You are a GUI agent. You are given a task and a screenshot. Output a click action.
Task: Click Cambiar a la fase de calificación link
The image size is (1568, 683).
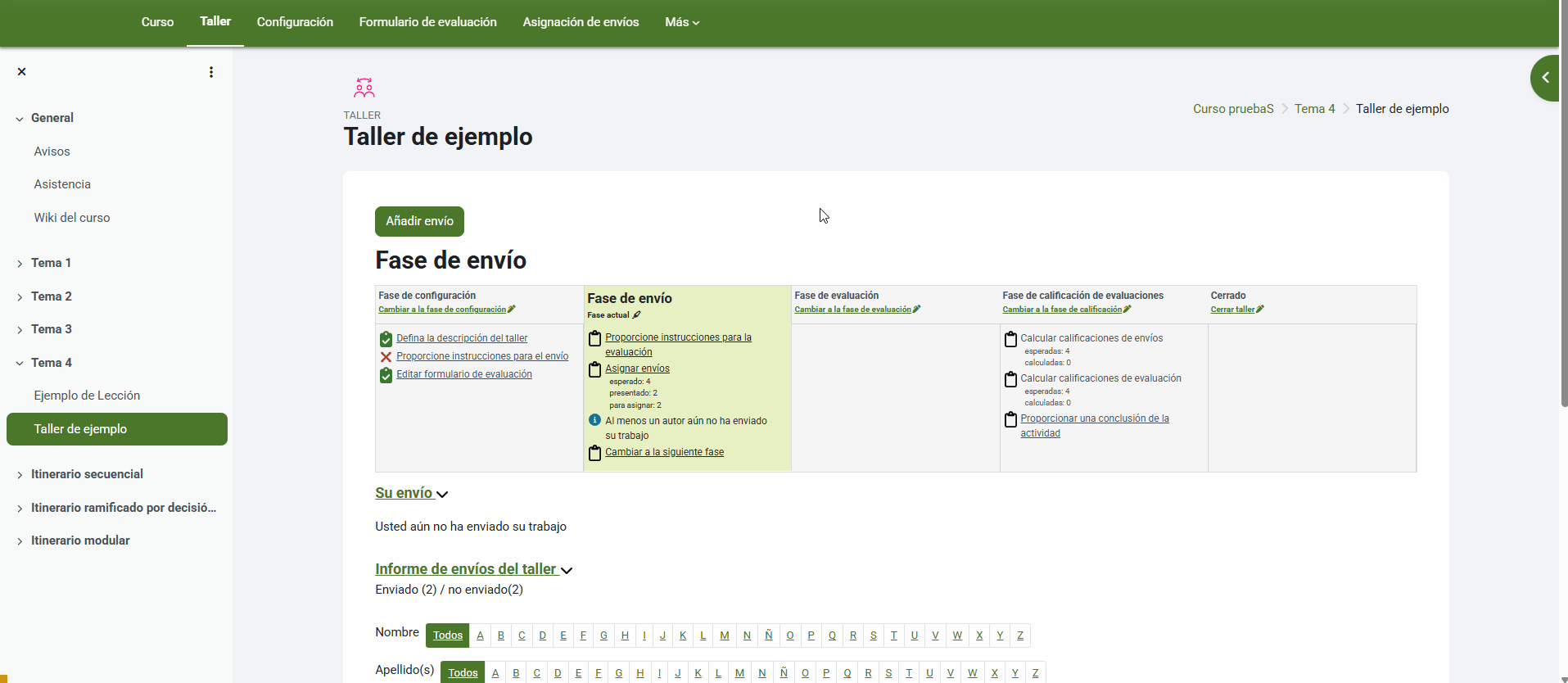coord(1062,310)
